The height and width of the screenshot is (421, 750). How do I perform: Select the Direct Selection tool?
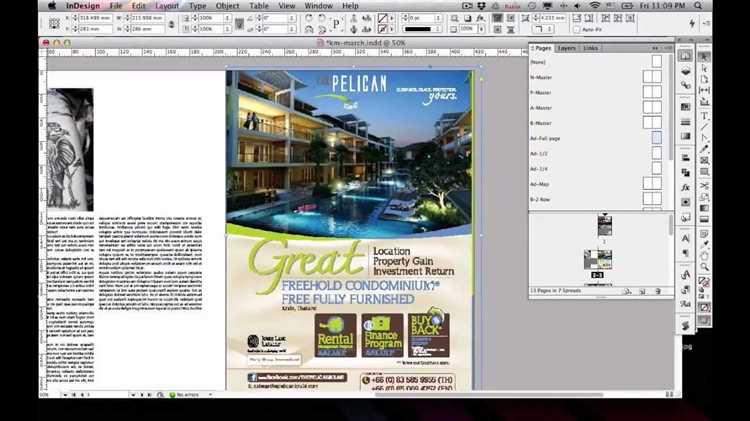[704, 68]
